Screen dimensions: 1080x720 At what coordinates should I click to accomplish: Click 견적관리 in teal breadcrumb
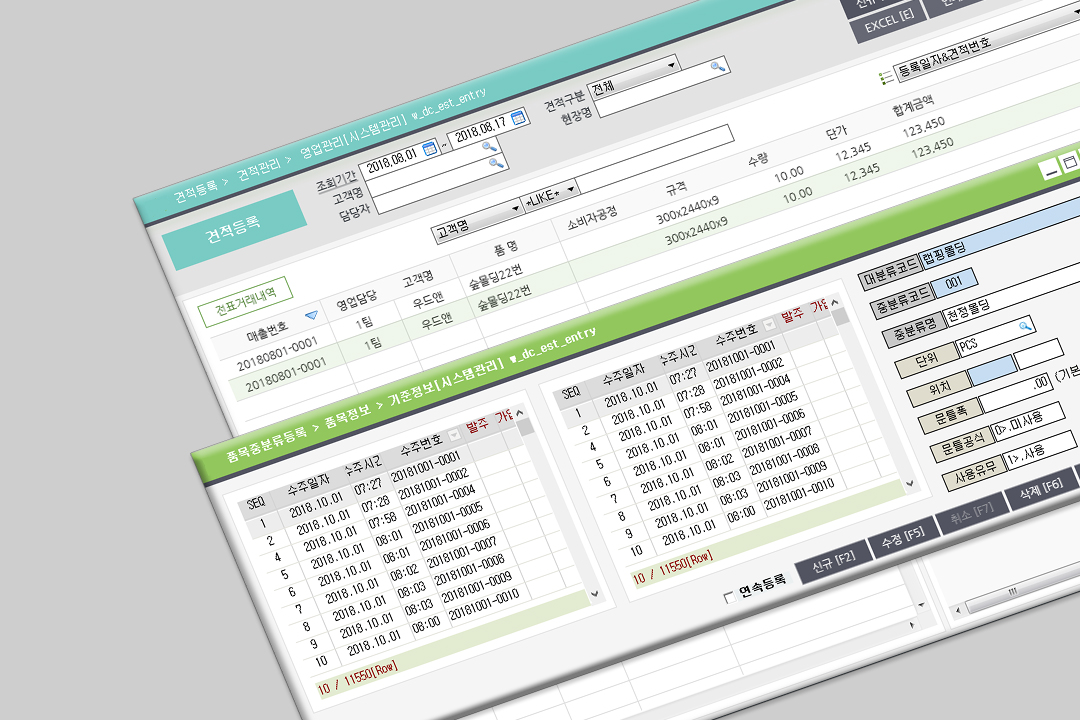259,169
